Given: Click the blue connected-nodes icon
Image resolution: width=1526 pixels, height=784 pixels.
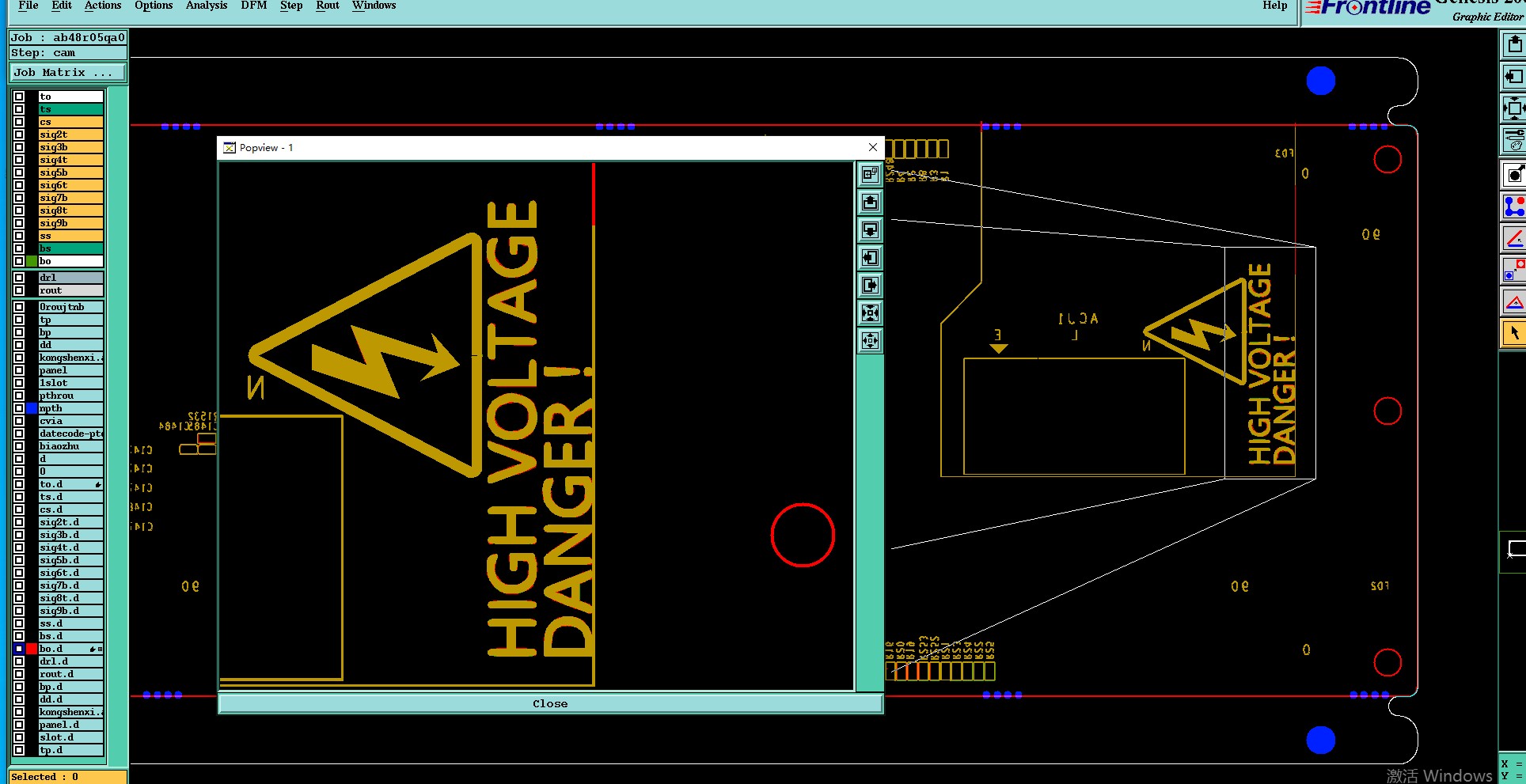Looking at the screenshot, I should tap(1514, 206).
